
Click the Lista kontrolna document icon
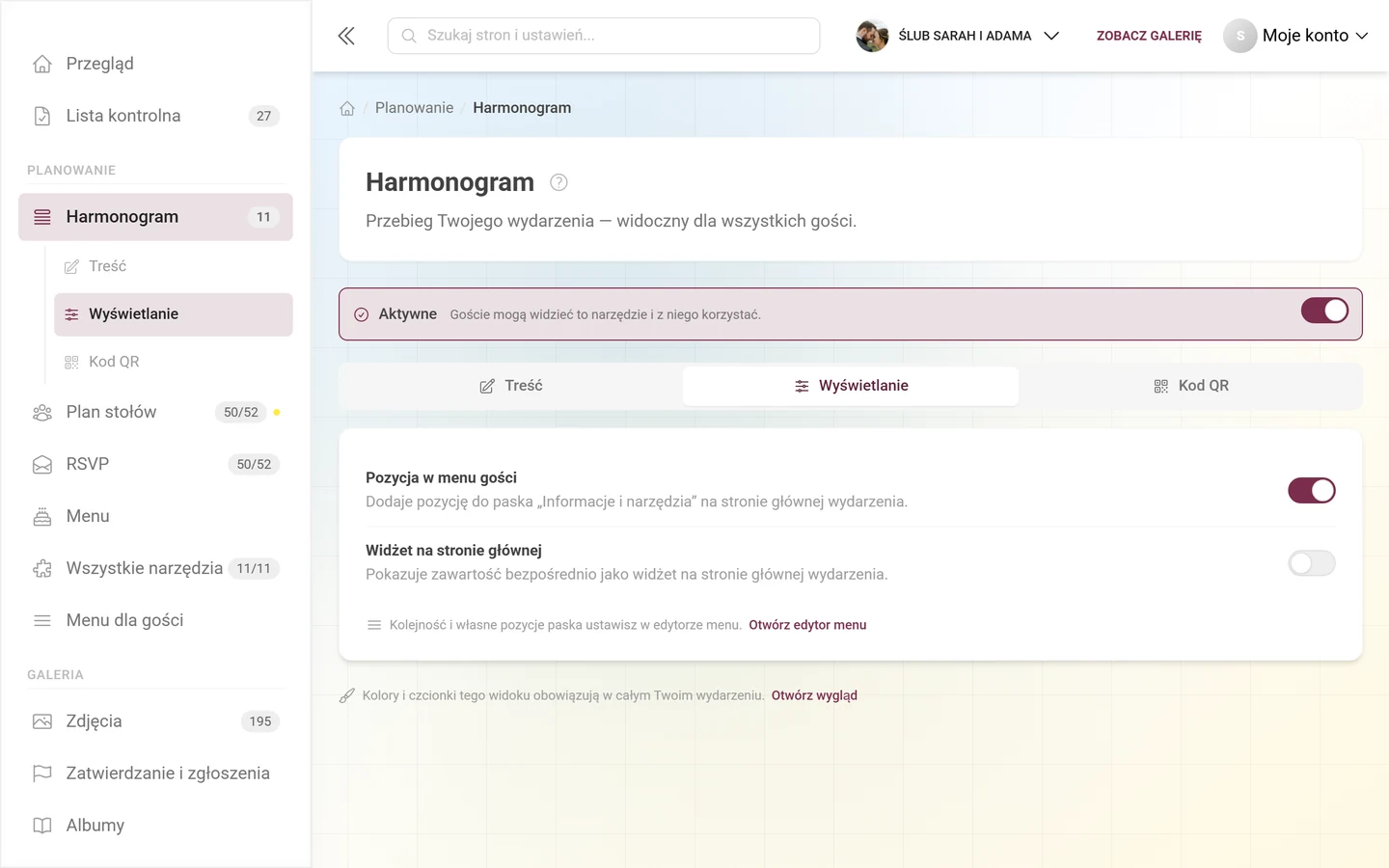point(42,116)
